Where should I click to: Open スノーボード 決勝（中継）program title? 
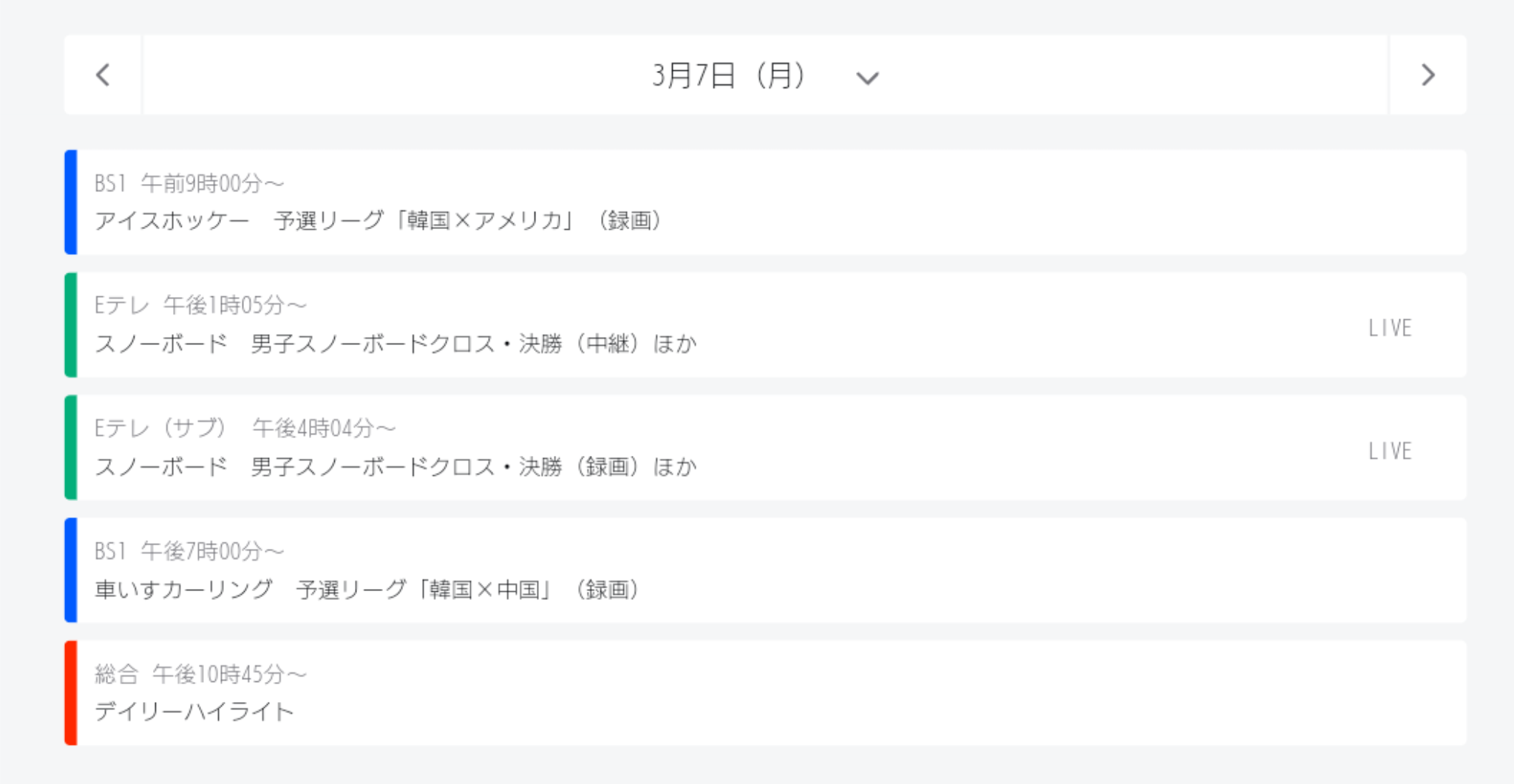396,344
